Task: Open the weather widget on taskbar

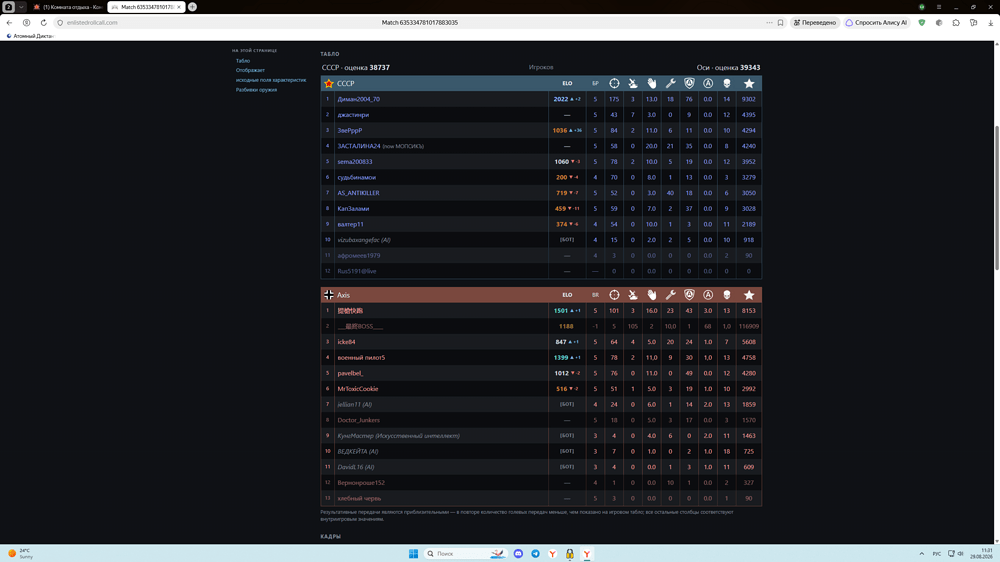Action: (x=20, y=554)
